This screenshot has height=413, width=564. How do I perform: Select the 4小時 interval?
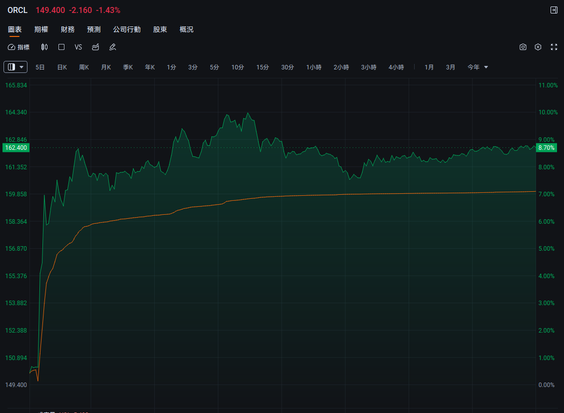point(396,67)
